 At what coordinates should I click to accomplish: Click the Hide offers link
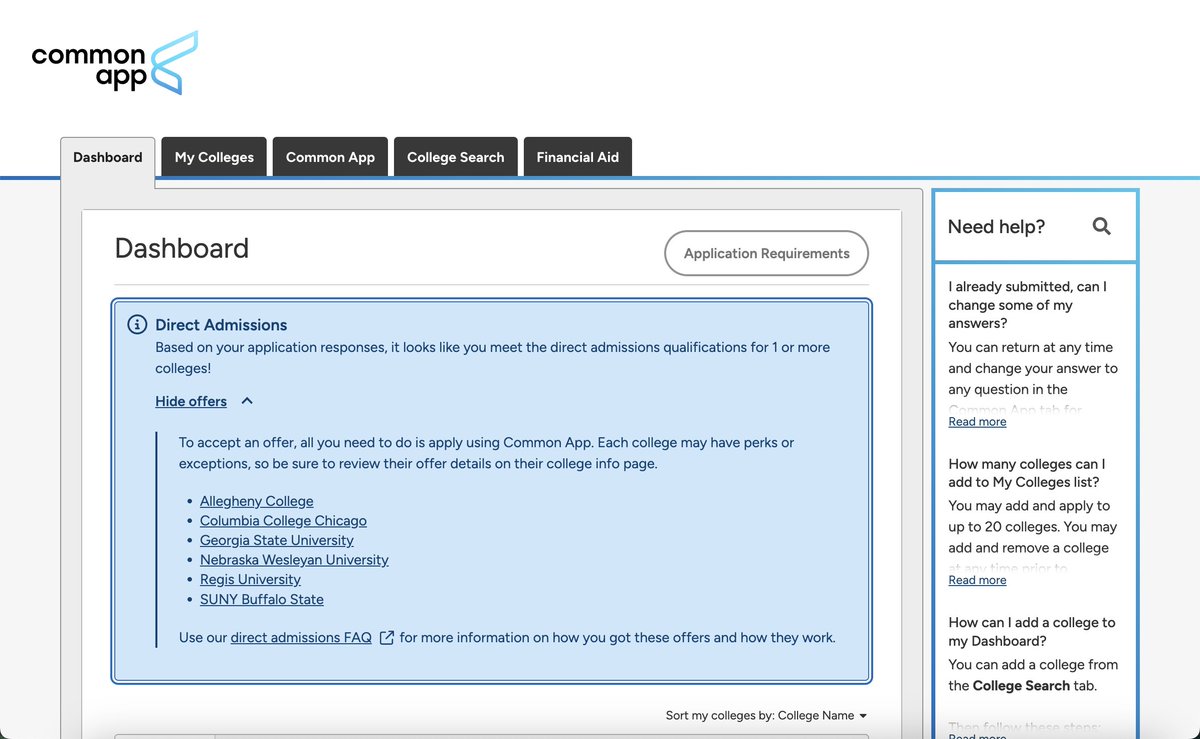(191, 401)
